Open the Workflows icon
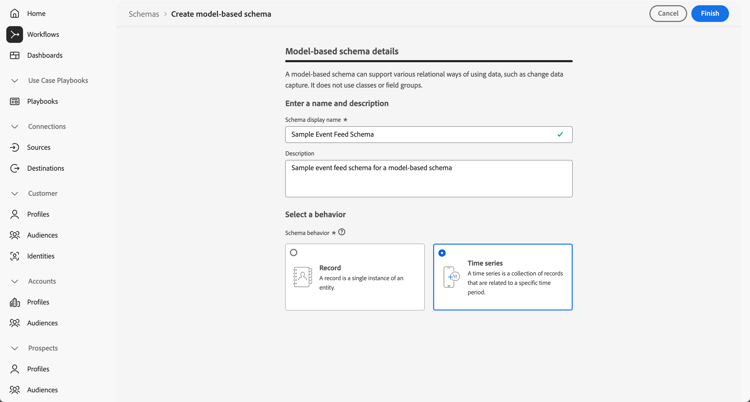Screen dimensions: 750x402 point(15,34)
